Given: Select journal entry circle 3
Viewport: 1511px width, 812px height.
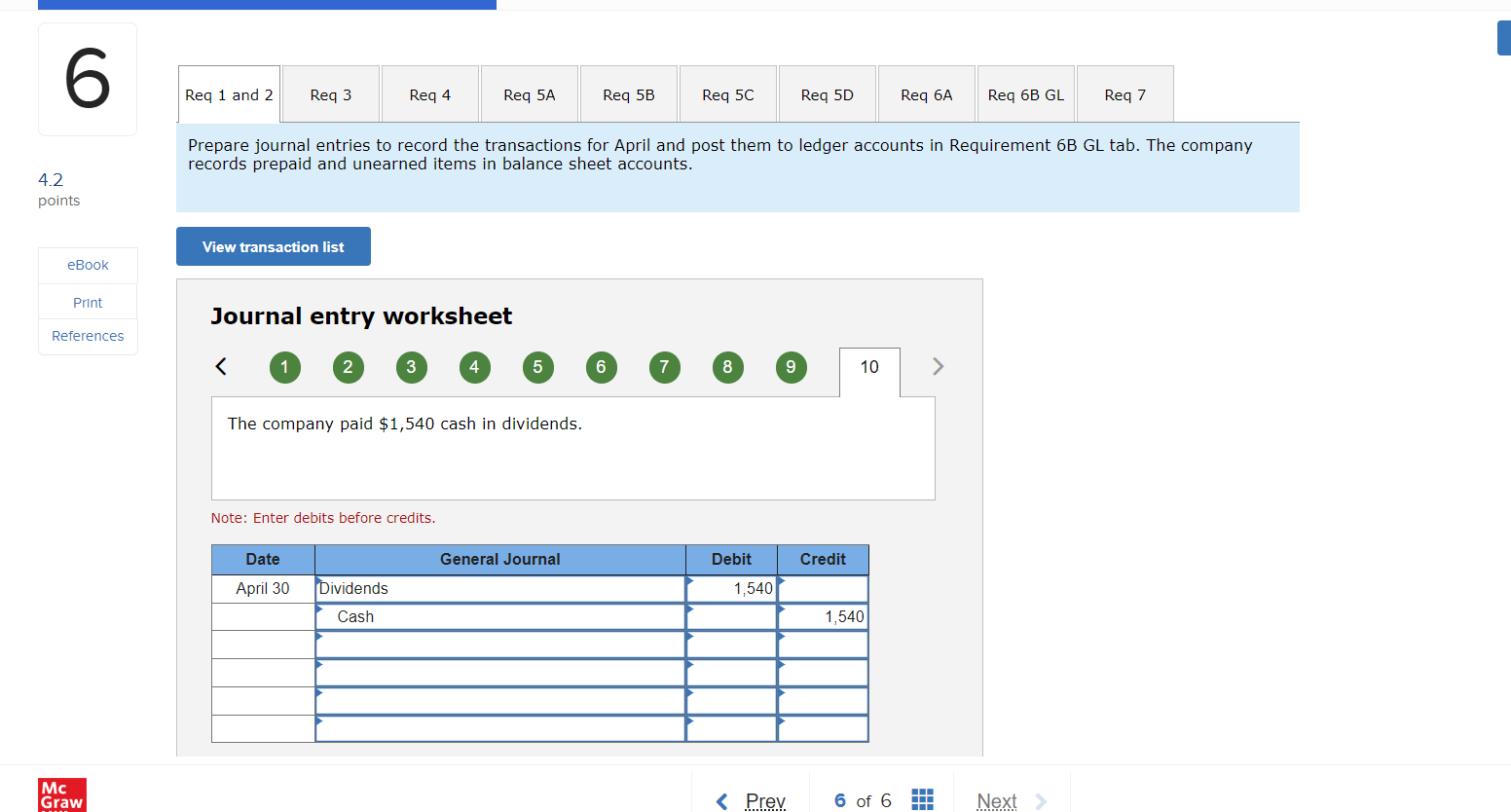Looking at the screenshot, I should point(411,367).
